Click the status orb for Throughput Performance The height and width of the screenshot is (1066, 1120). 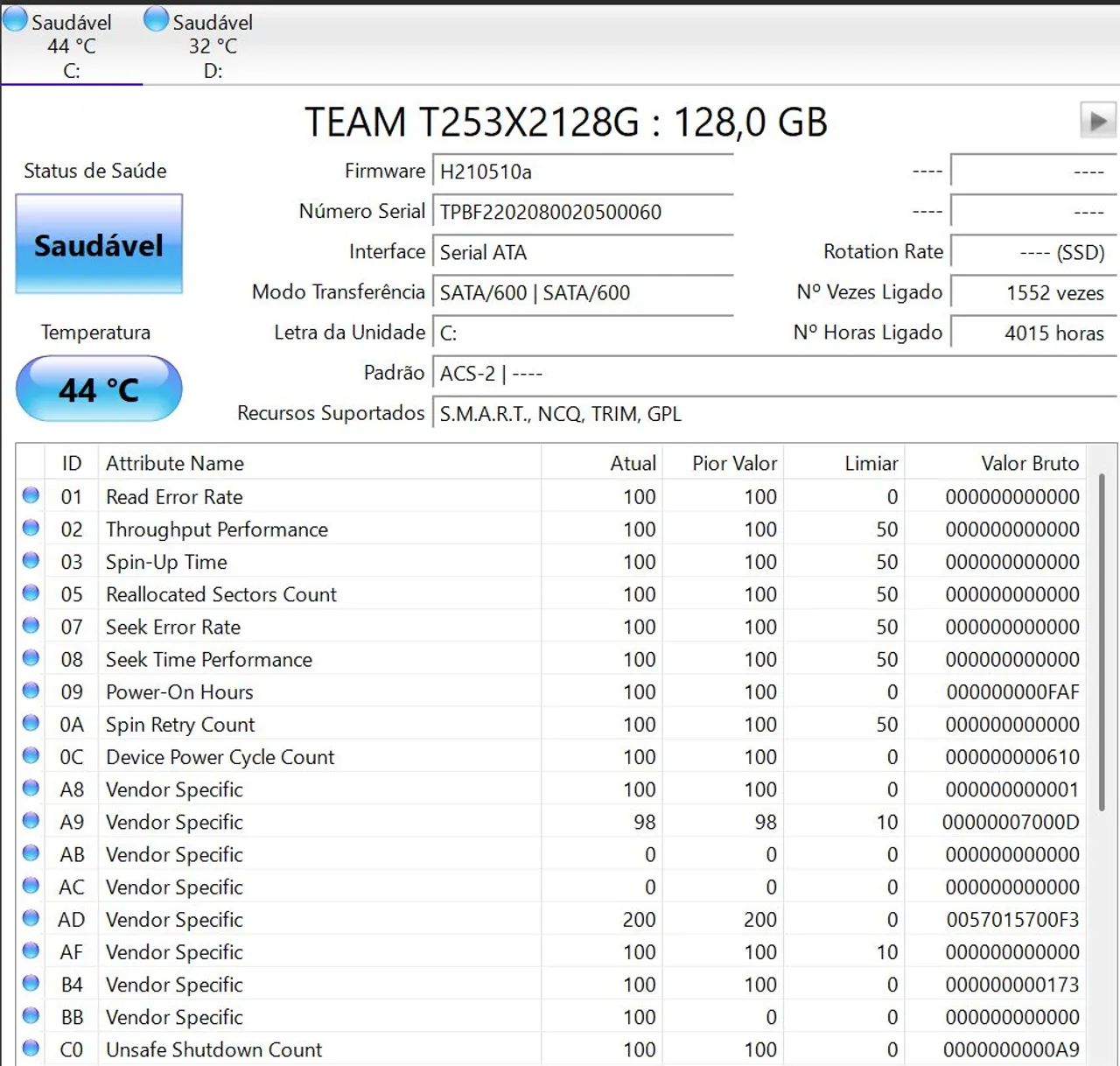tap(31, 528)
